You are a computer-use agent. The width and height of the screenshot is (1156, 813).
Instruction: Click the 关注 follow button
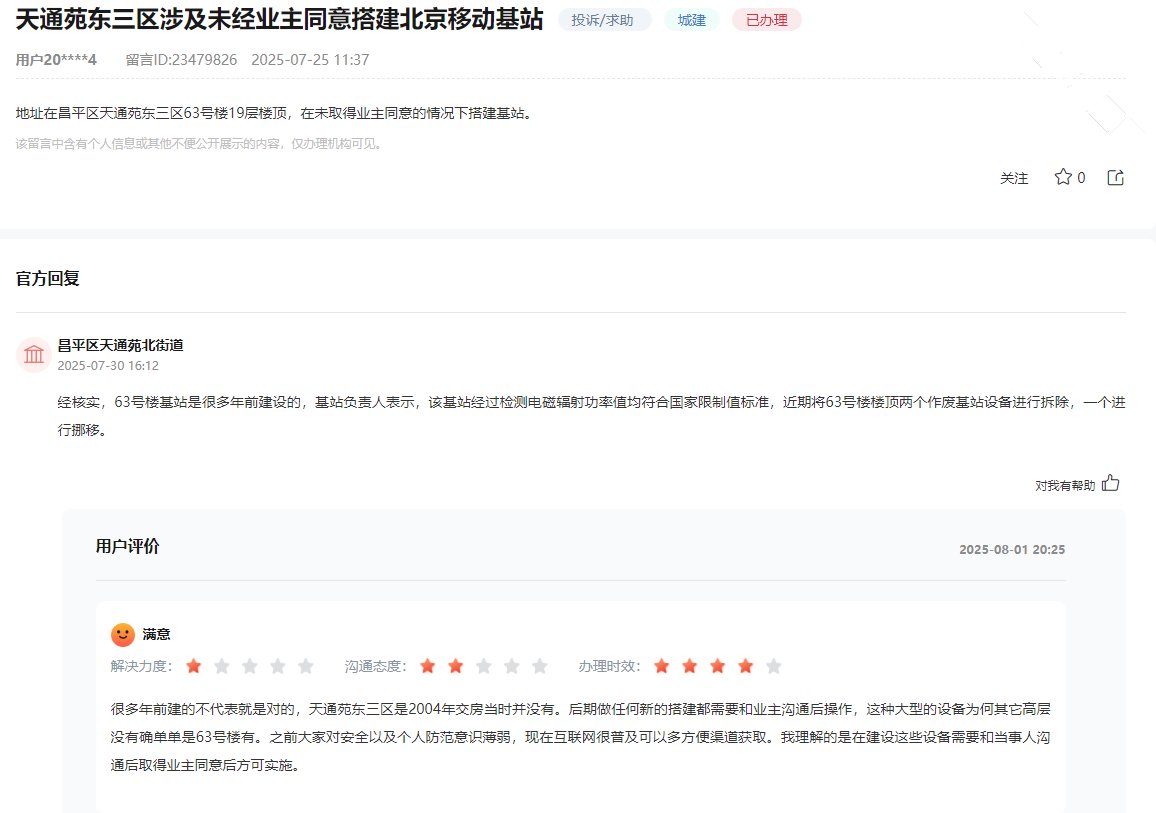1014,178
